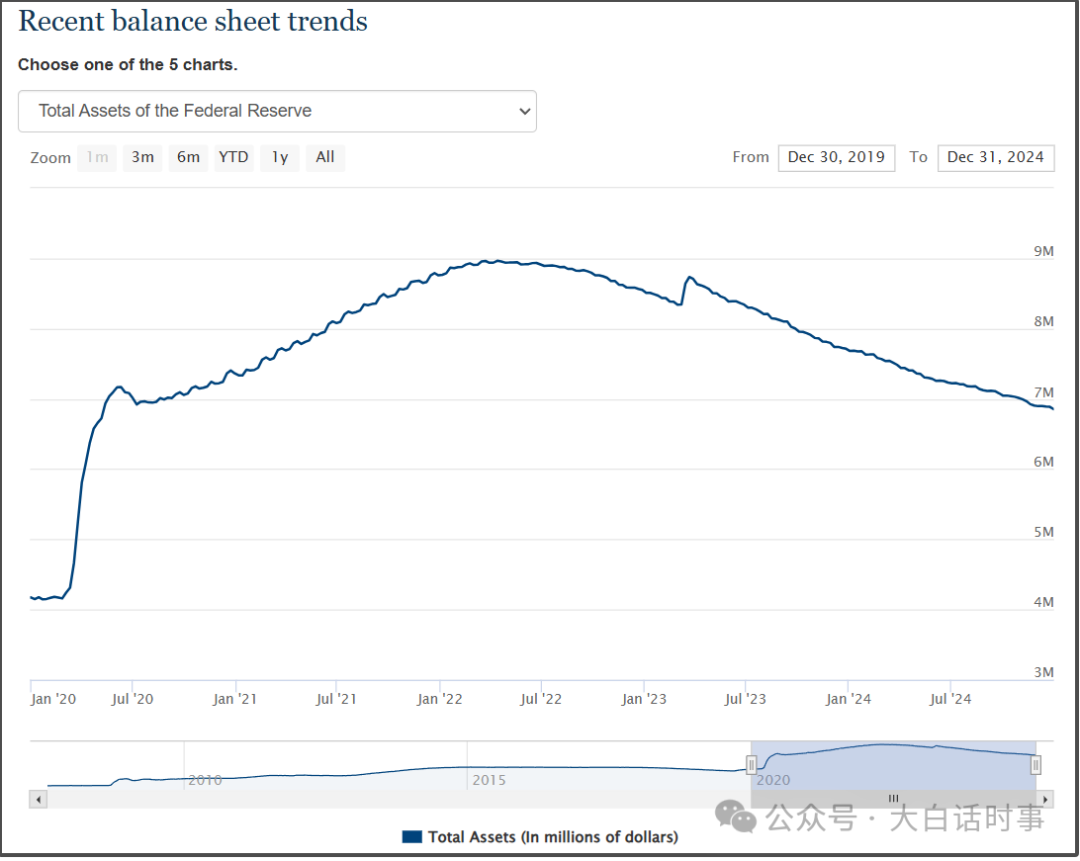
Task: Select the 1m zoom range
Action: pyautogui.click(x=97, y=157)
